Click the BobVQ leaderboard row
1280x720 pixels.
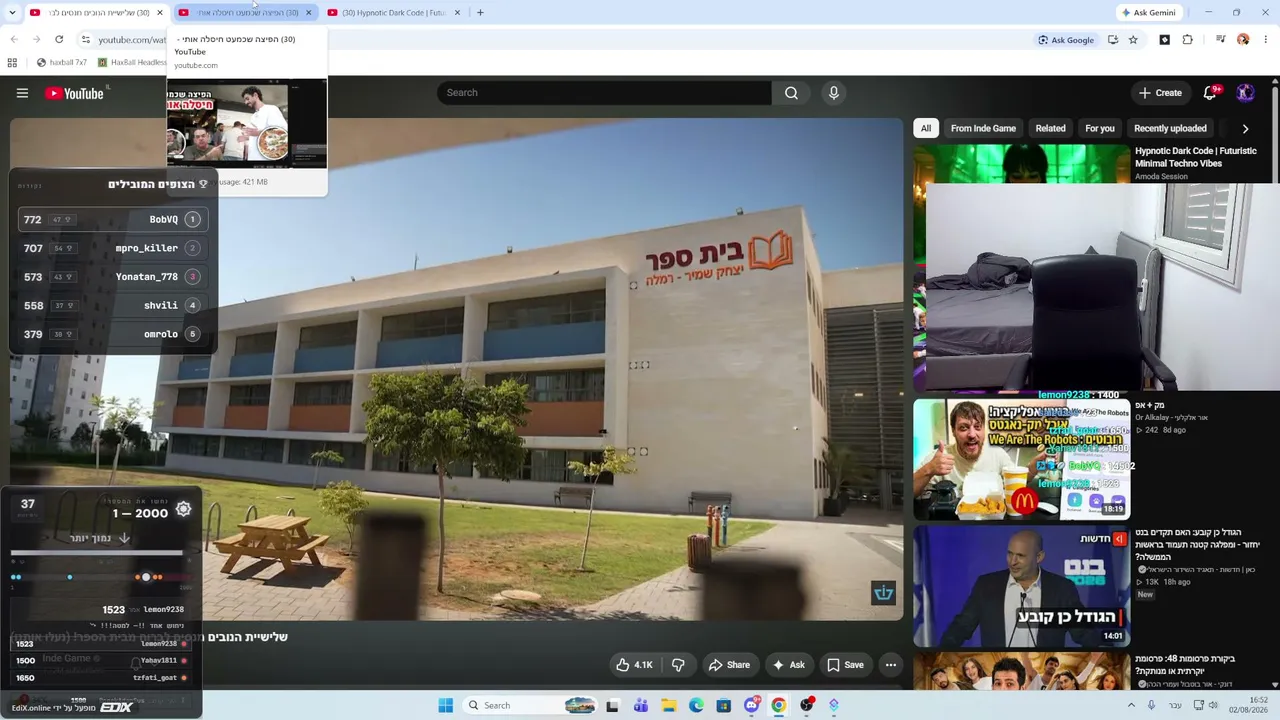[x=112, y=220]
